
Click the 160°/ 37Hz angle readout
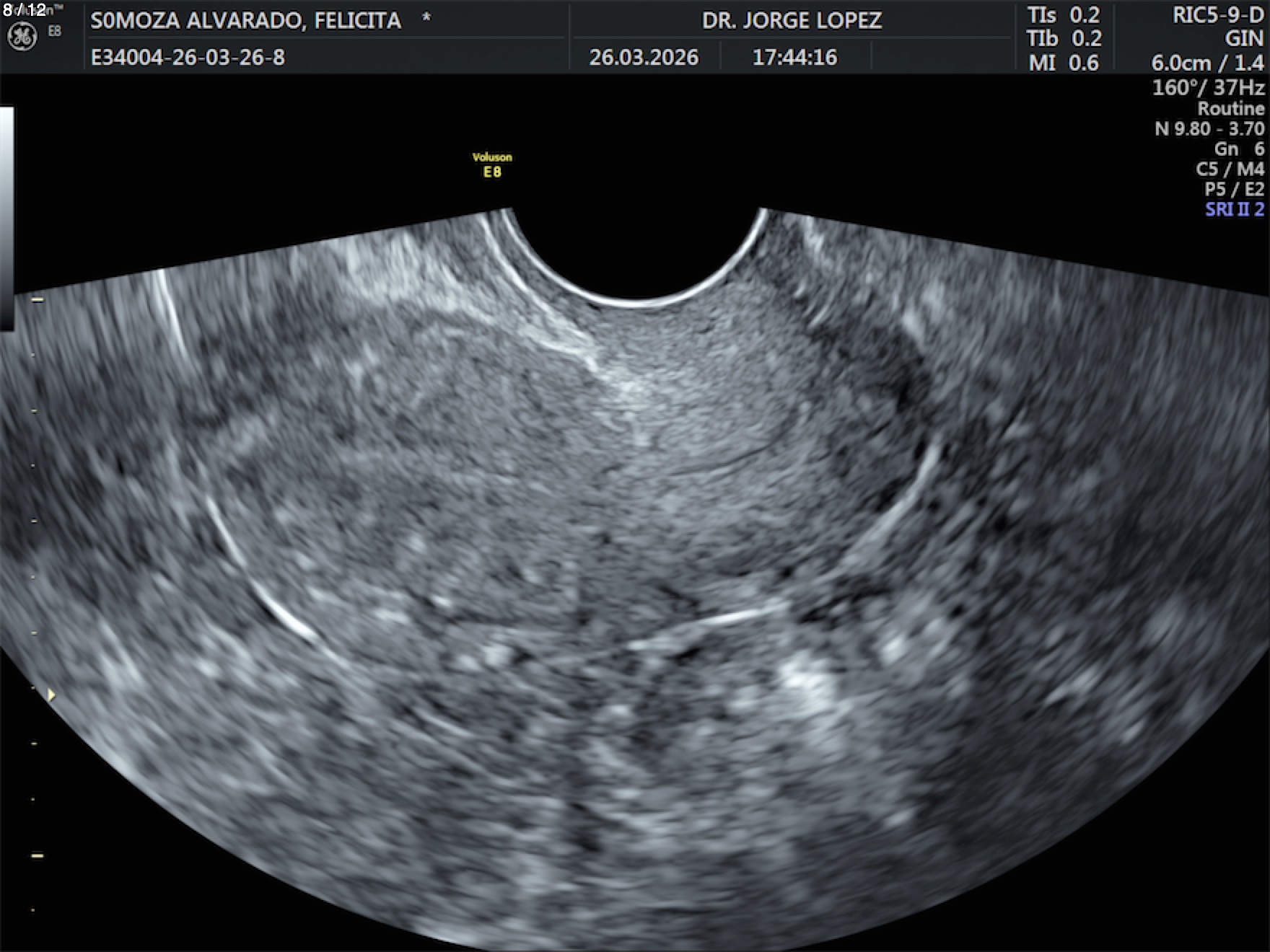[1208, 87]
